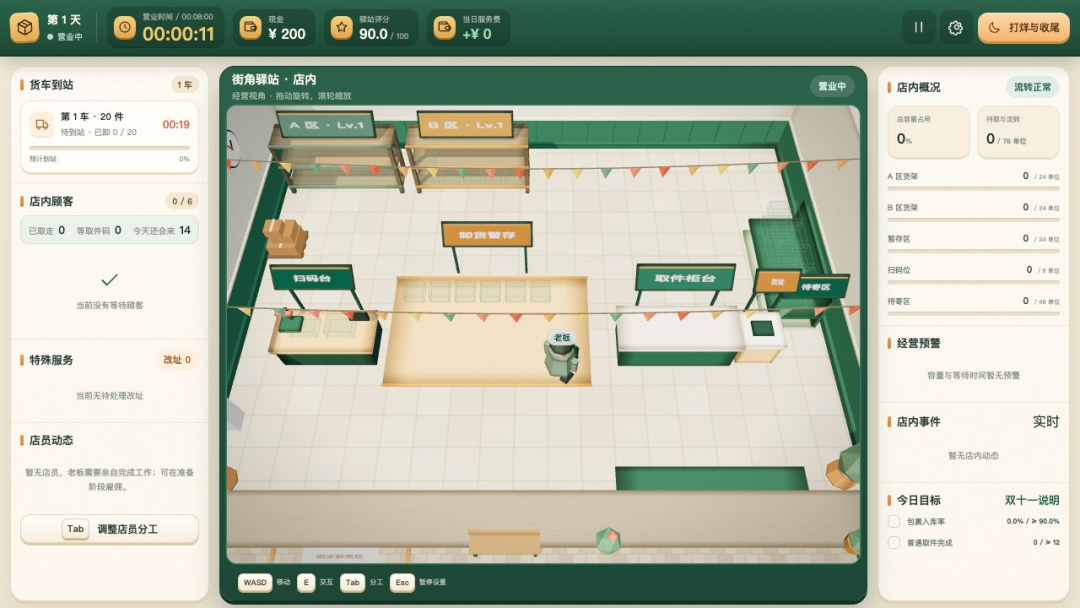Pause the game with pause icon

click(x=918, y=28)
